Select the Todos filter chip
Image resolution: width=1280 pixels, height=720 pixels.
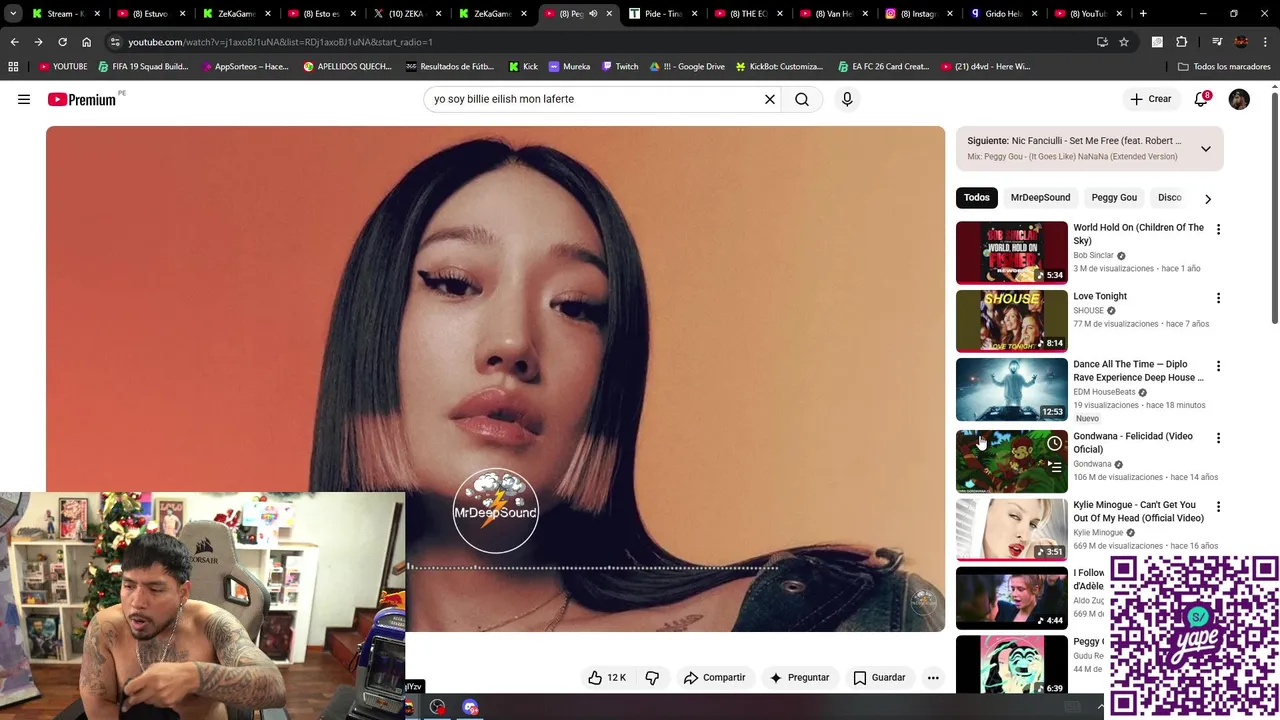[x=977, y=197]
